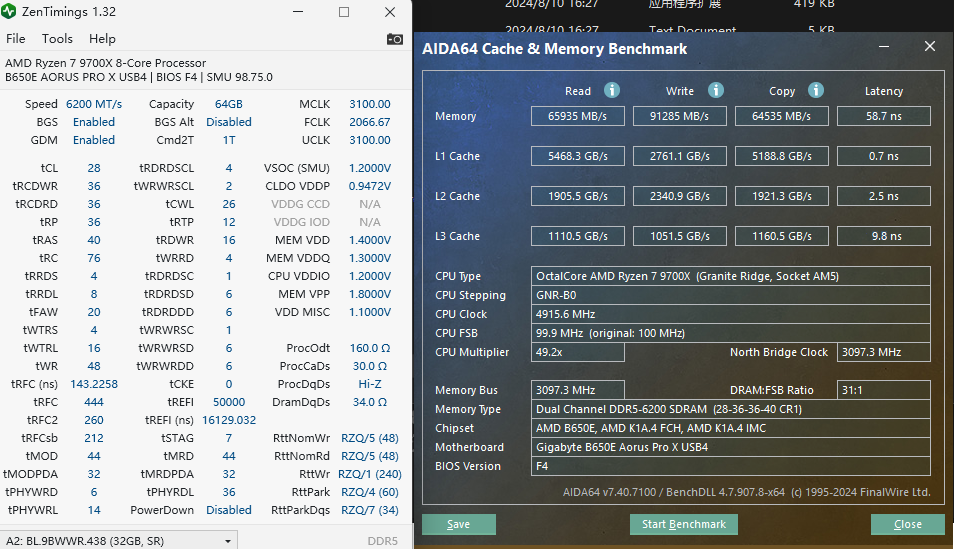The image size is (954, 549).
Task: Maximize the ZenTimings window
Action: (x=344, y=12)
